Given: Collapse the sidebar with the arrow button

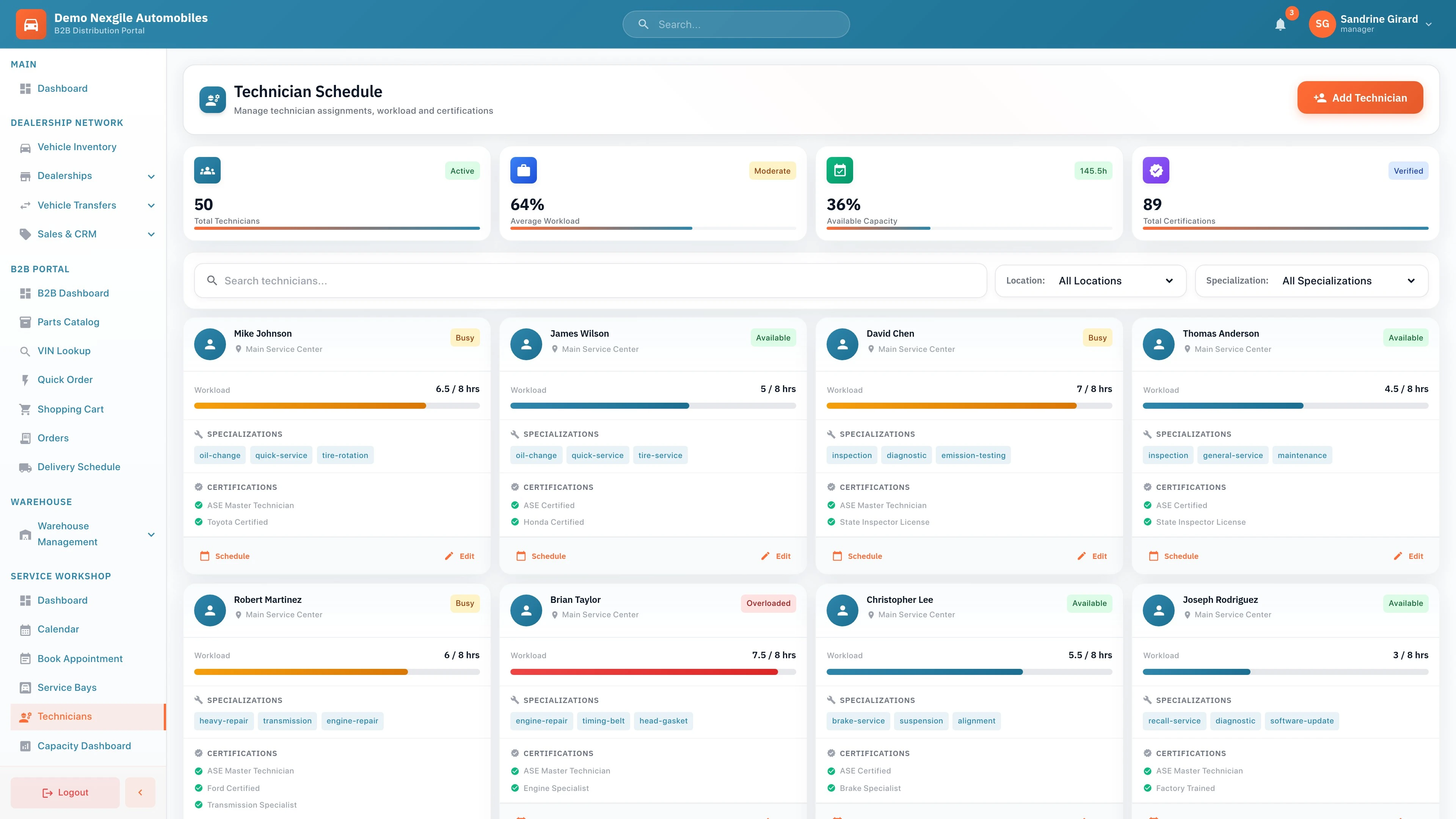Looking at the screenshot, I should point(140,792).
